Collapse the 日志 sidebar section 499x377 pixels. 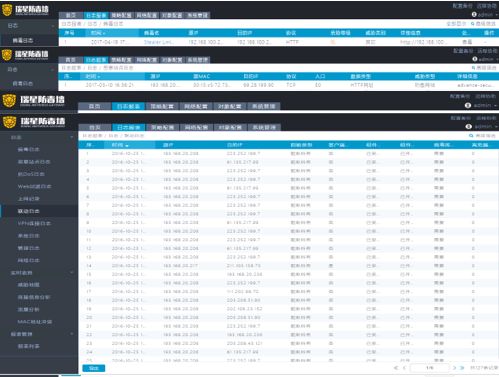(72, 137)
